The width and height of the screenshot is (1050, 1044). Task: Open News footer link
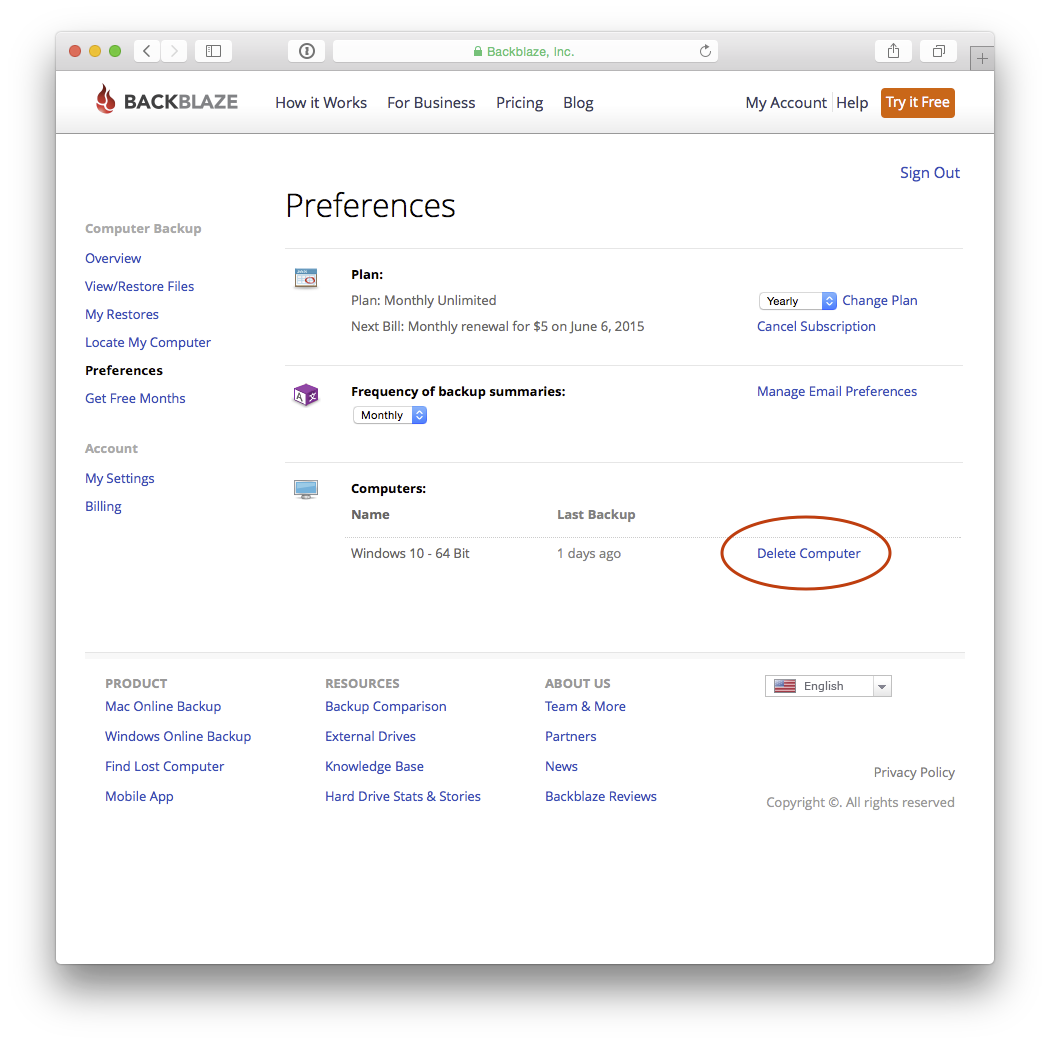click(x=561, y=766)
